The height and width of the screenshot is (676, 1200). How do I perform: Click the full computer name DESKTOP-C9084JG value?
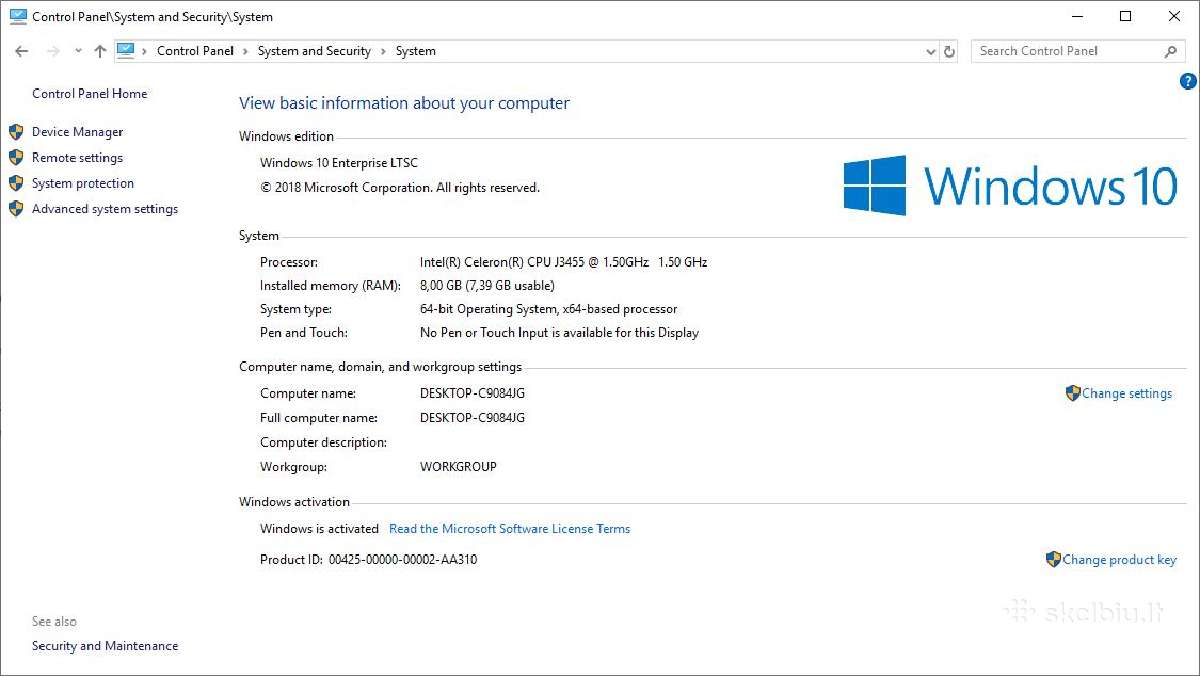pyautogui.click(x=472, y=418)
